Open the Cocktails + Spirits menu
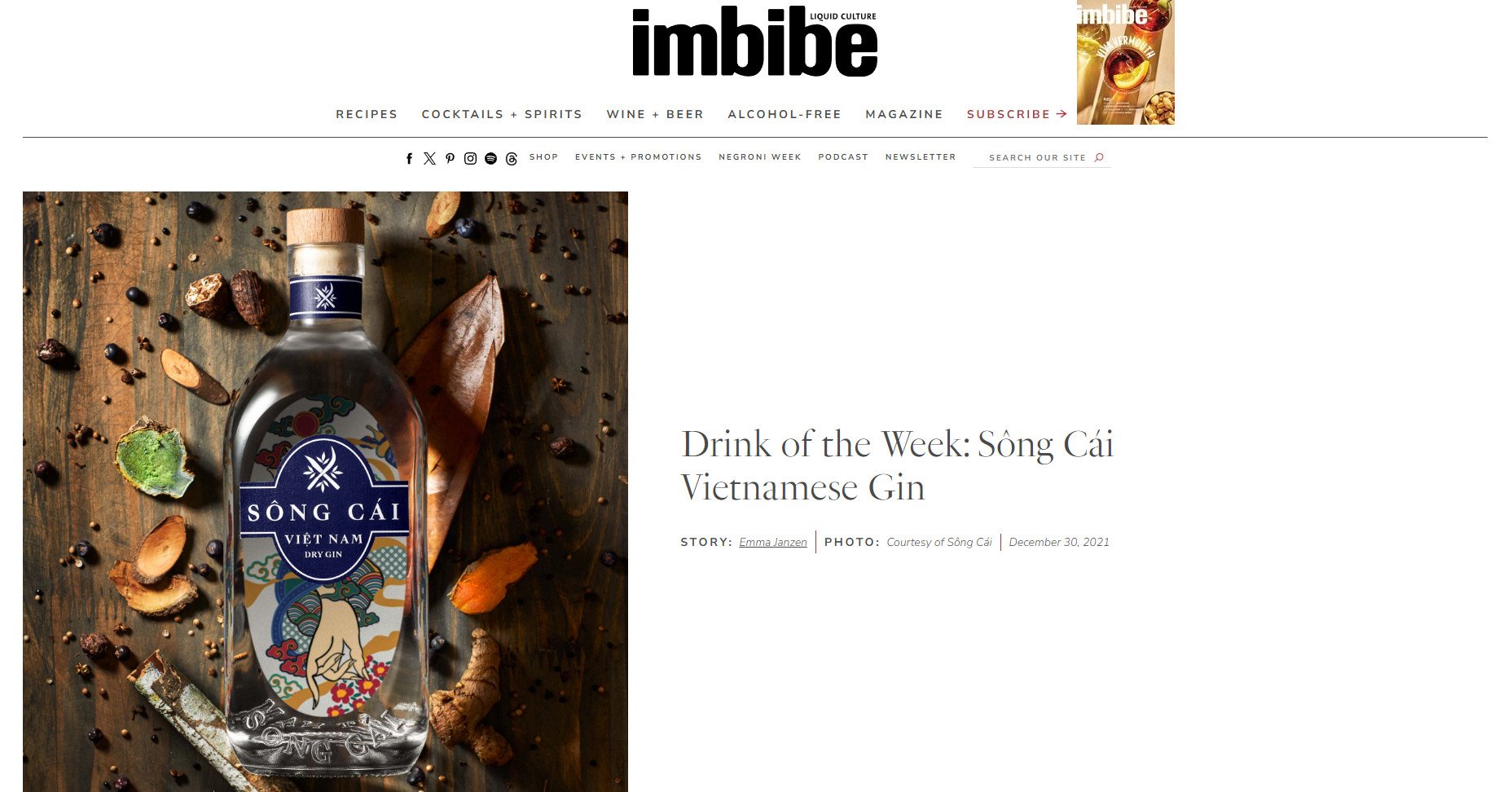Viewport: 1512px width, 792px height. [x=502, y=114]
